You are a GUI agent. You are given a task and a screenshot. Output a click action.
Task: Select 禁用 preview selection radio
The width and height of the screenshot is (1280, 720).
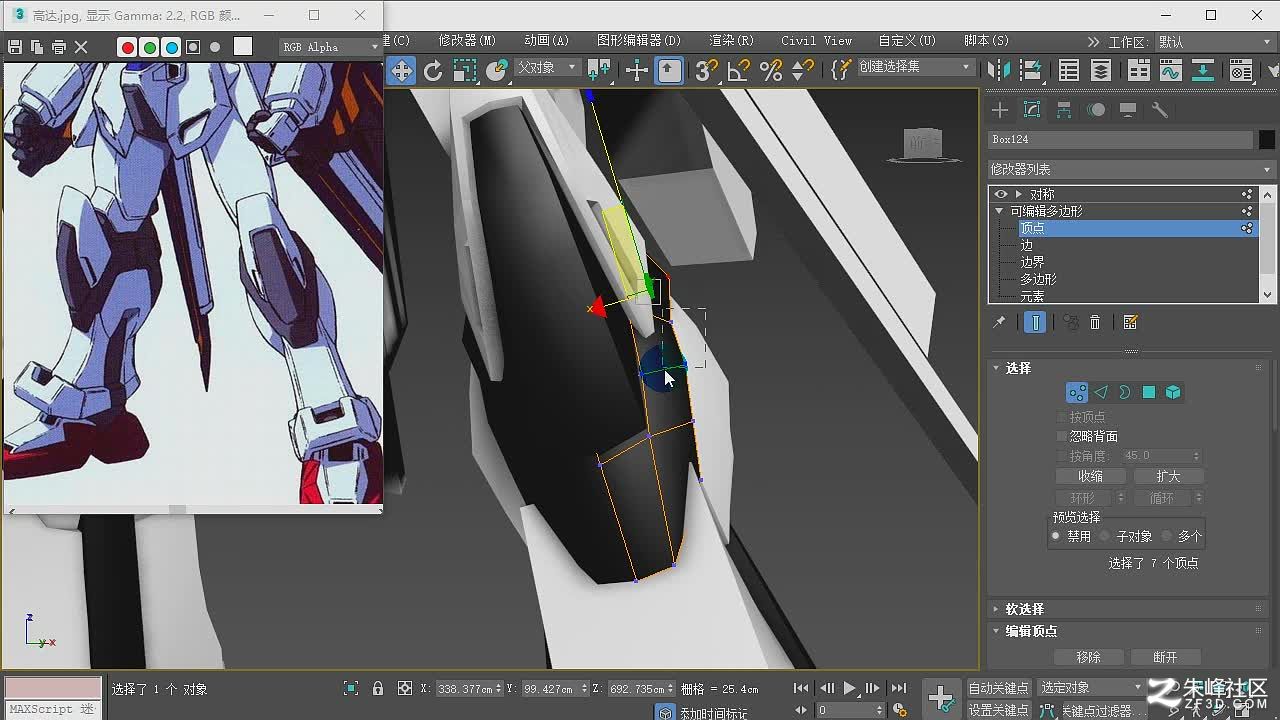[1055, 536]
